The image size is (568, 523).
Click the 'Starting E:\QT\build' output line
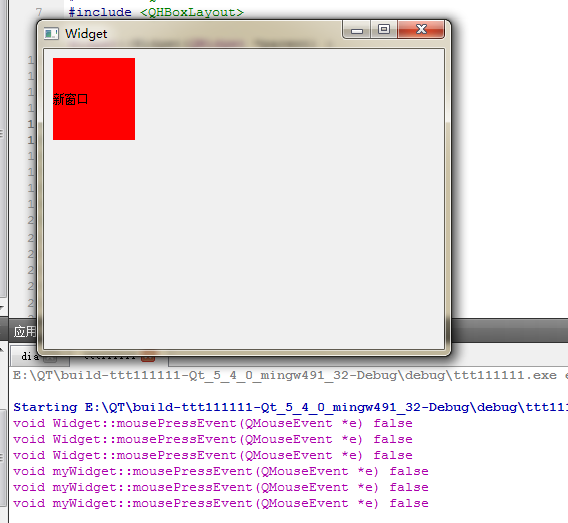coord(290,407)
